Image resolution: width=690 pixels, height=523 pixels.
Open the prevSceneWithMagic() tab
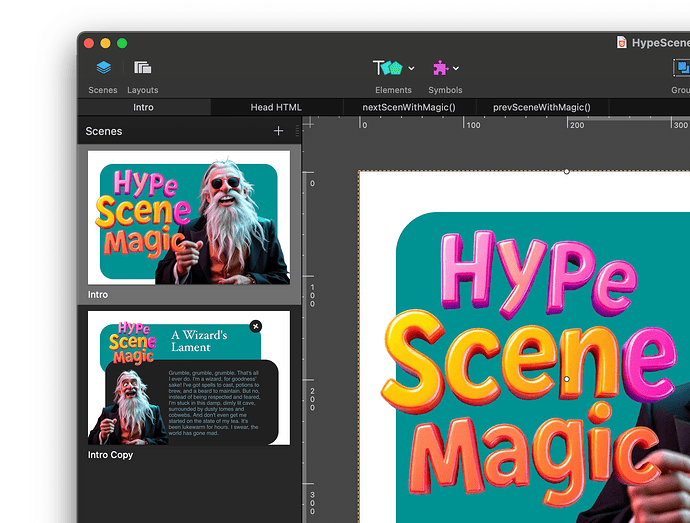point(542,107)
